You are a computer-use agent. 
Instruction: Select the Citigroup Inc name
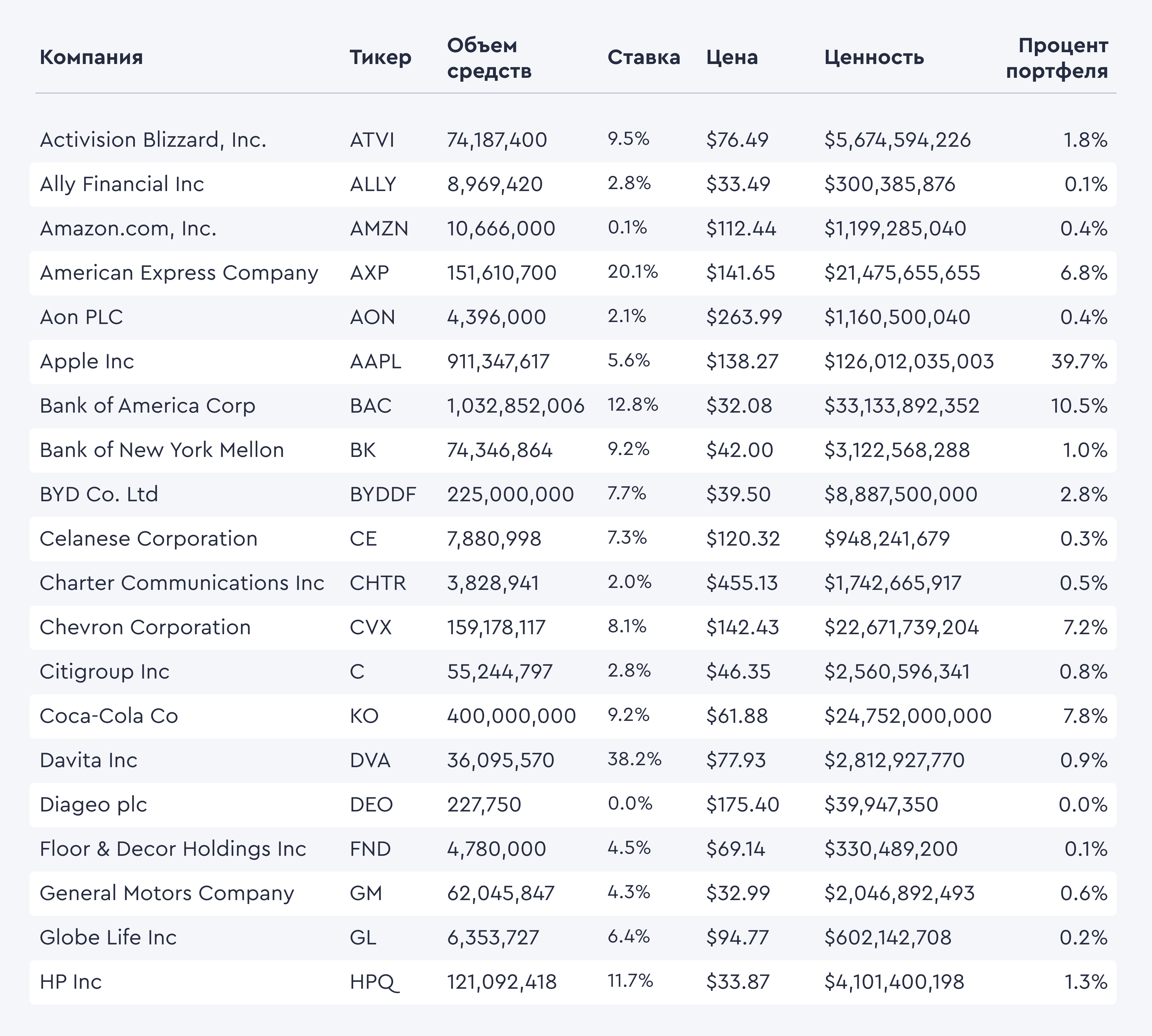pos(105,672)
